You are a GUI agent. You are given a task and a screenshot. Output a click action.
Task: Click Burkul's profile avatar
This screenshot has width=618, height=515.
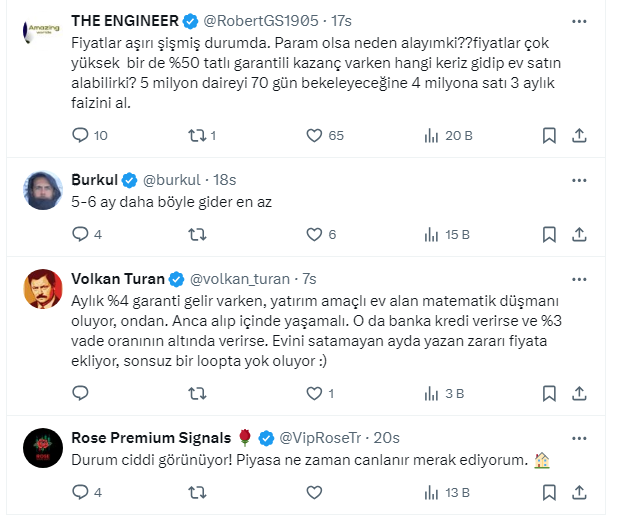pos(42,189)
